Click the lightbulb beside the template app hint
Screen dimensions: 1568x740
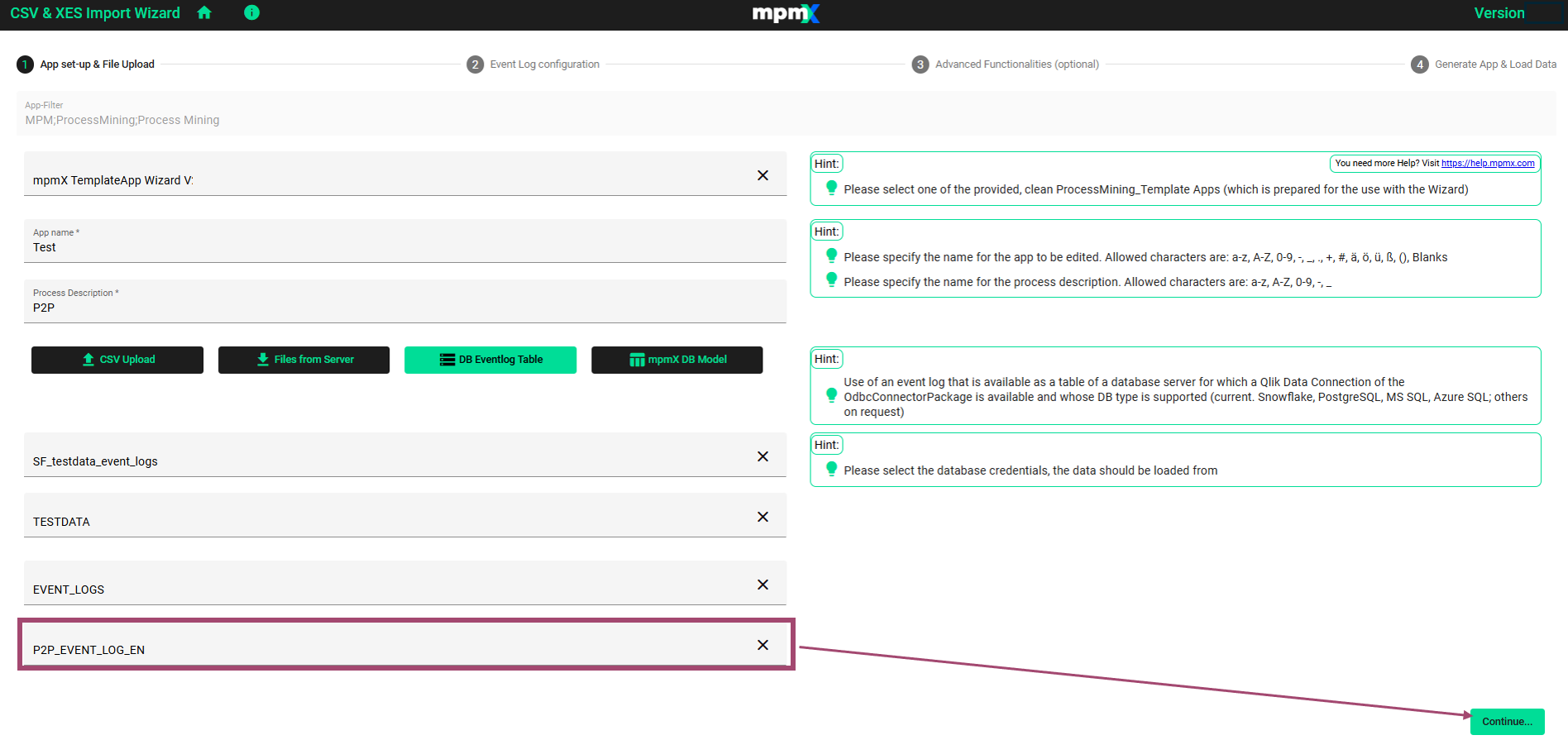[x=831, y=188]
